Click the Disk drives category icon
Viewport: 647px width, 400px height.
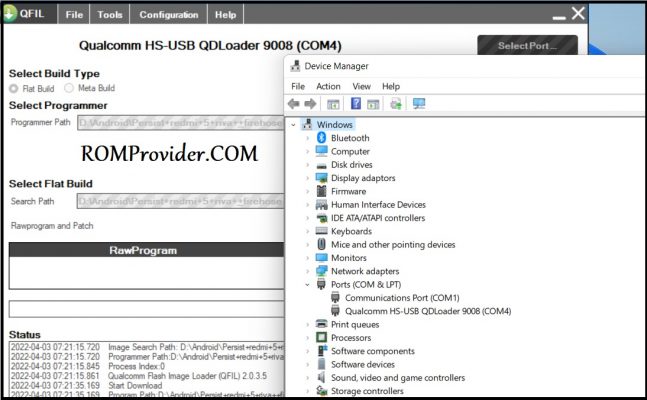tap(321, 165)
